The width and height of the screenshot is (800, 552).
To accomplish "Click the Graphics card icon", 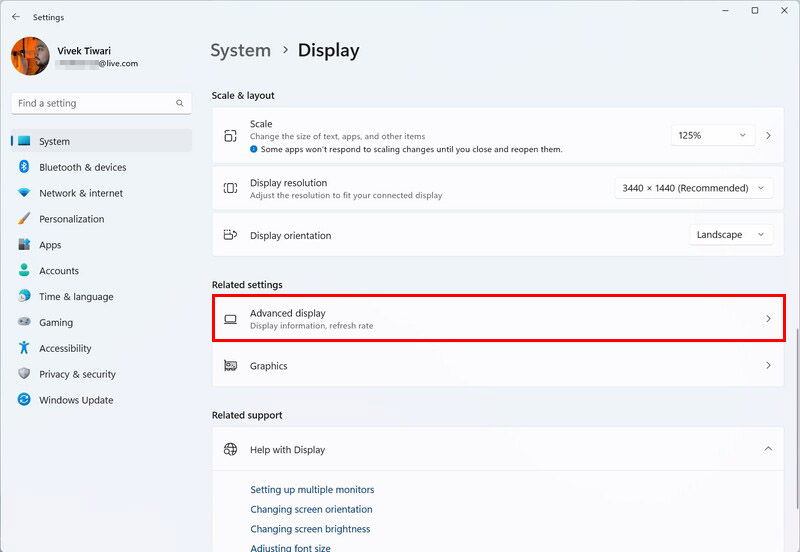I will pos(230,366).
